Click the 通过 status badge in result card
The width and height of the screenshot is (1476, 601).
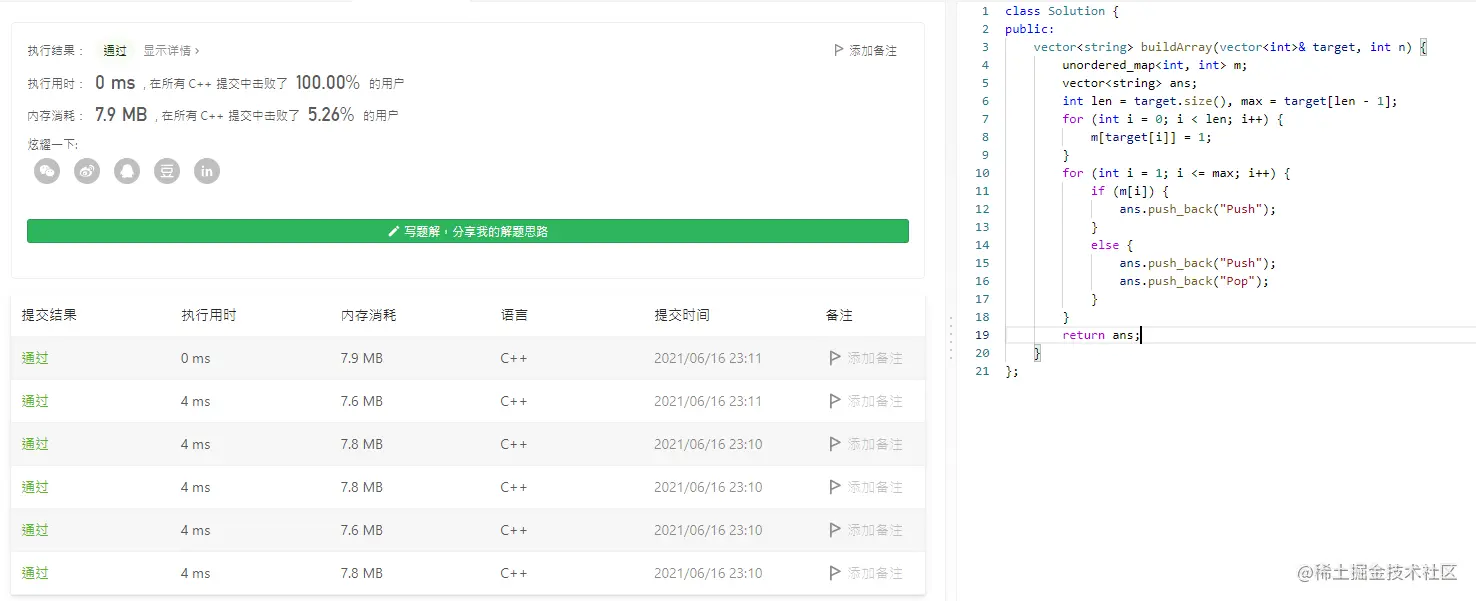(x=115, y=50)
